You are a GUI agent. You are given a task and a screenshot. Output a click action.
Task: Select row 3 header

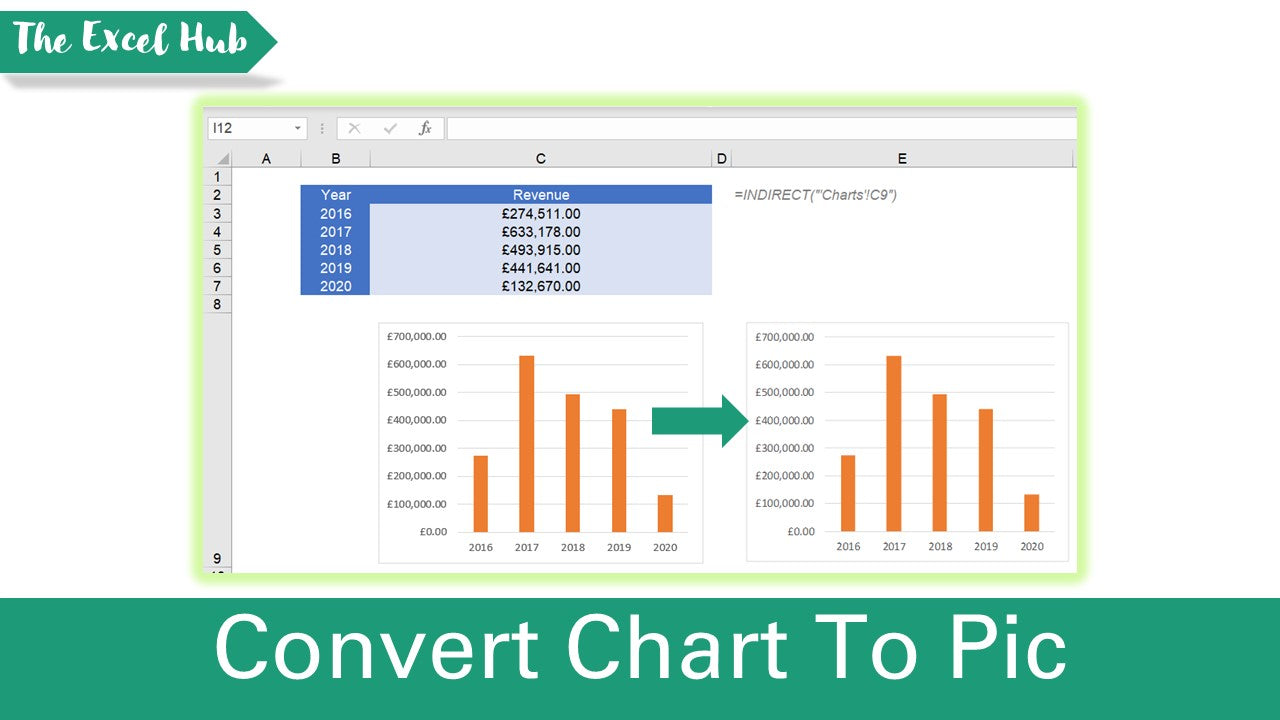(x=217, y=214)
